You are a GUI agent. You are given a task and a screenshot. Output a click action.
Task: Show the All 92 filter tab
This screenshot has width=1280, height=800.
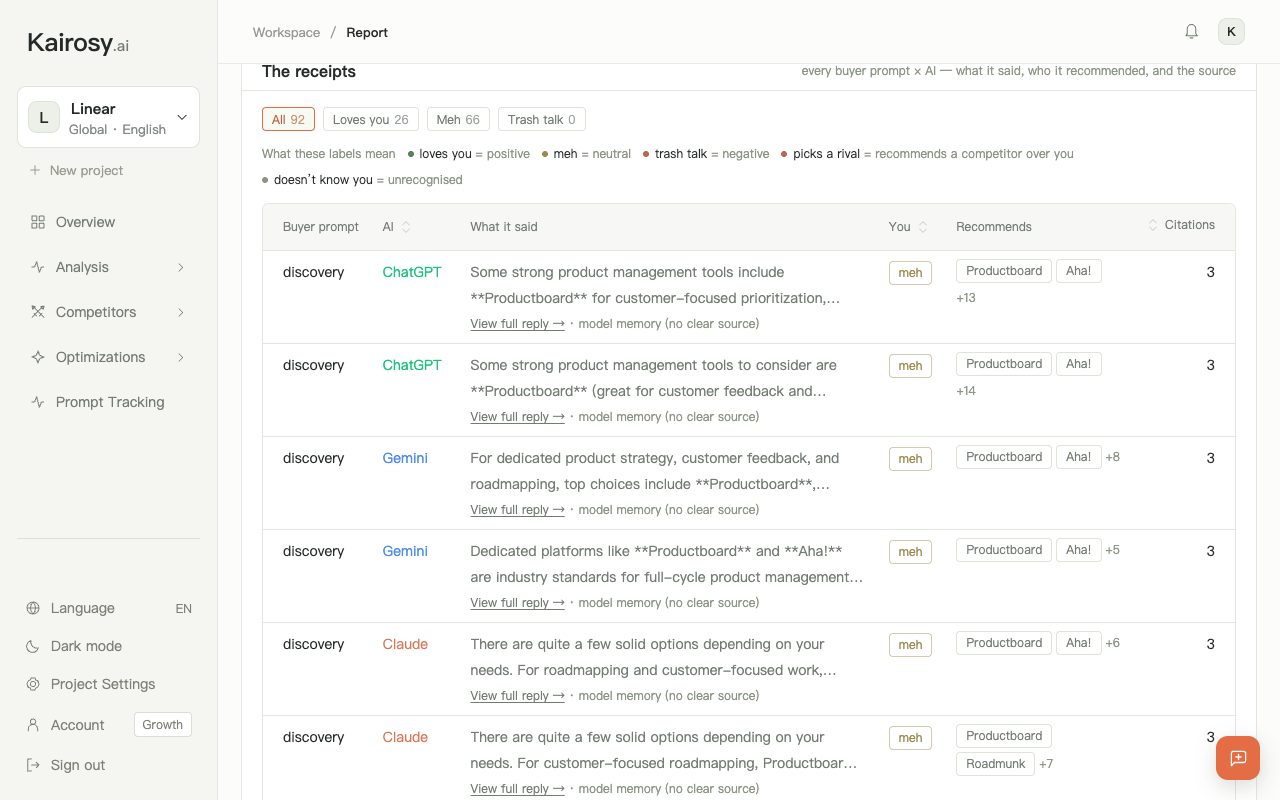coord(288,119)
